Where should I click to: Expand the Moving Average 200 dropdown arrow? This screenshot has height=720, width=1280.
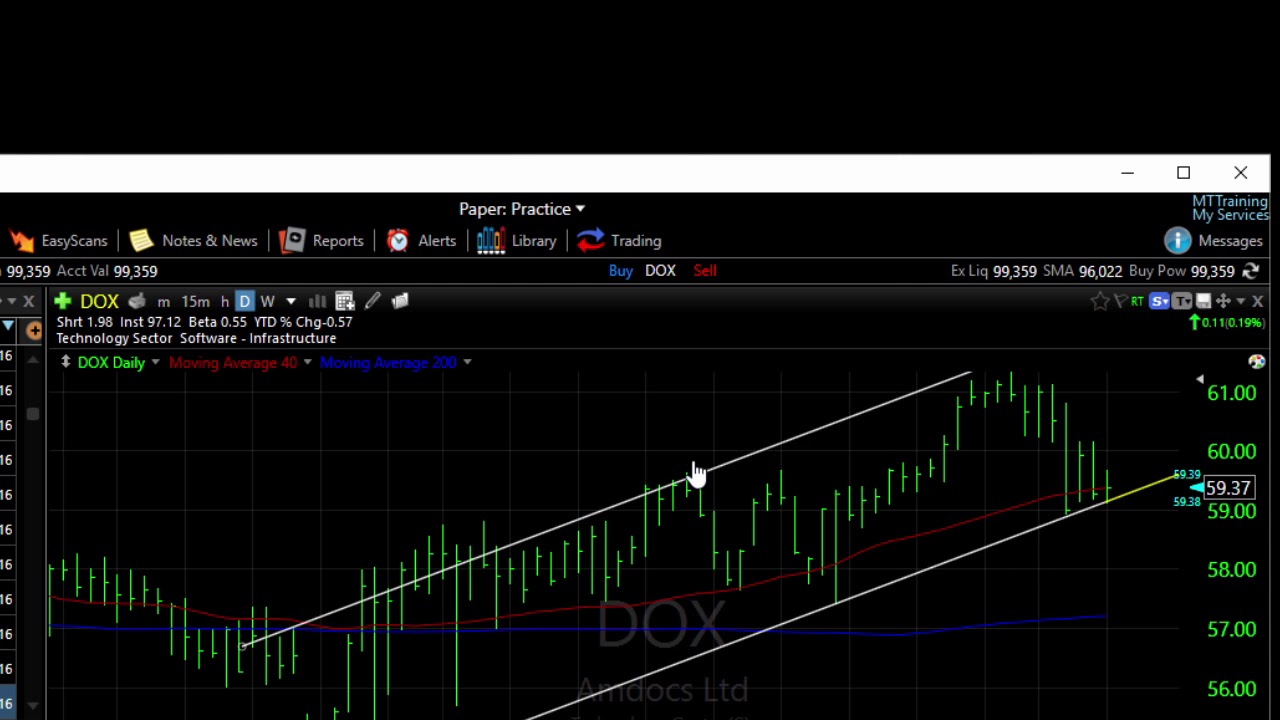pos(467,363)
